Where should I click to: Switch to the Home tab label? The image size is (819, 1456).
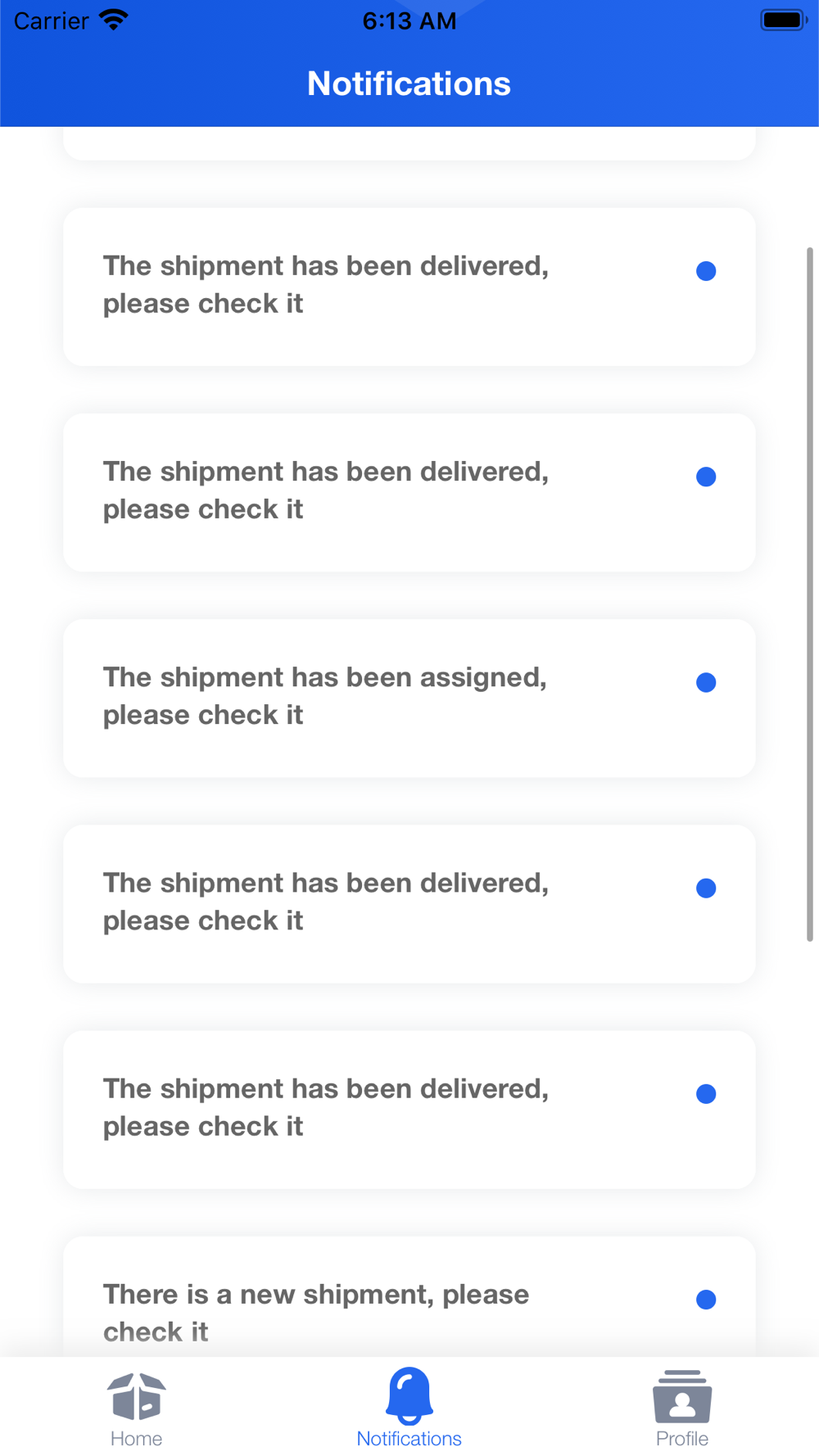click(136, 1439)
